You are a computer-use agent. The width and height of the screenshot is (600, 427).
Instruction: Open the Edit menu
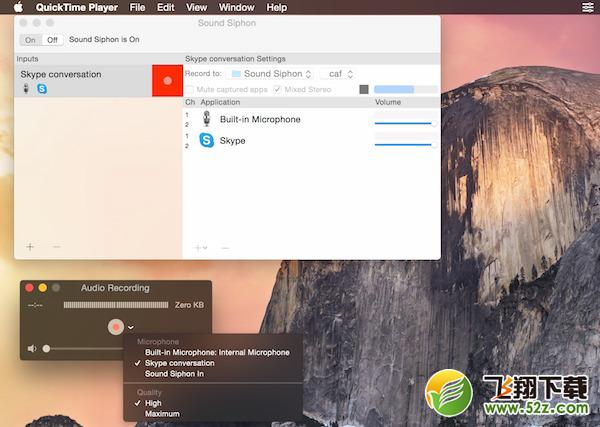click(165, 7)
